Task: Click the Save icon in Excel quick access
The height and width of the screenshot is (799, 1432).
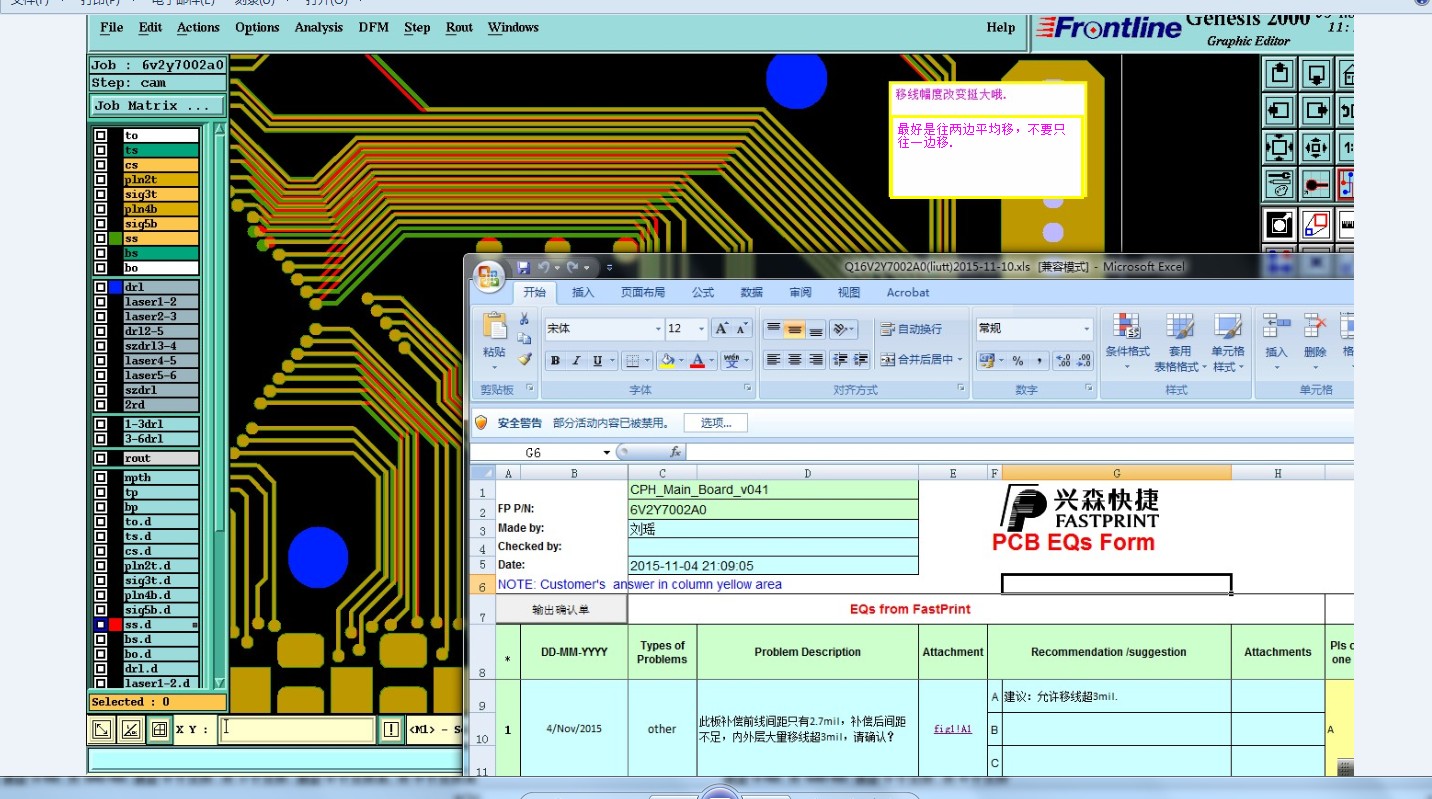Action: click(x=523, y=267)
